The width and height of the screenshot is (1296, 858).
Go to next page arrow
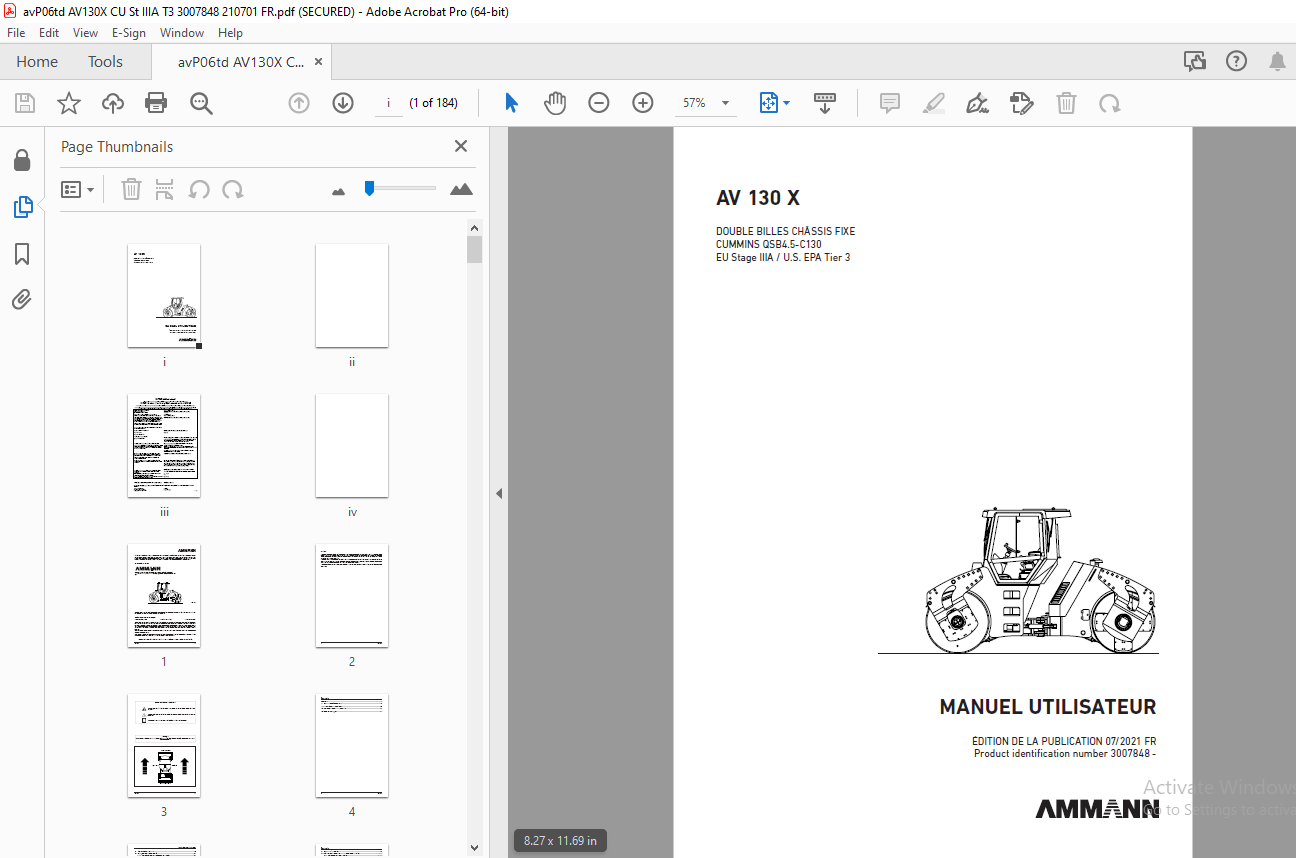pos(343,103)
